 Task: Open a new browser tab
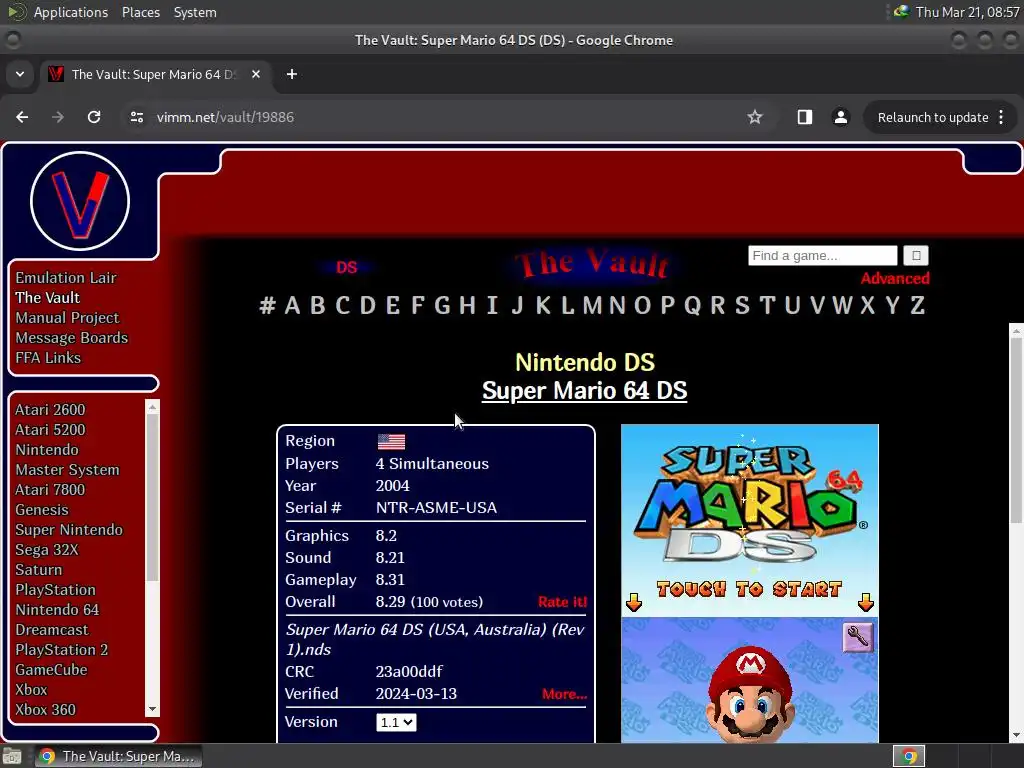(x=292, y=74)
